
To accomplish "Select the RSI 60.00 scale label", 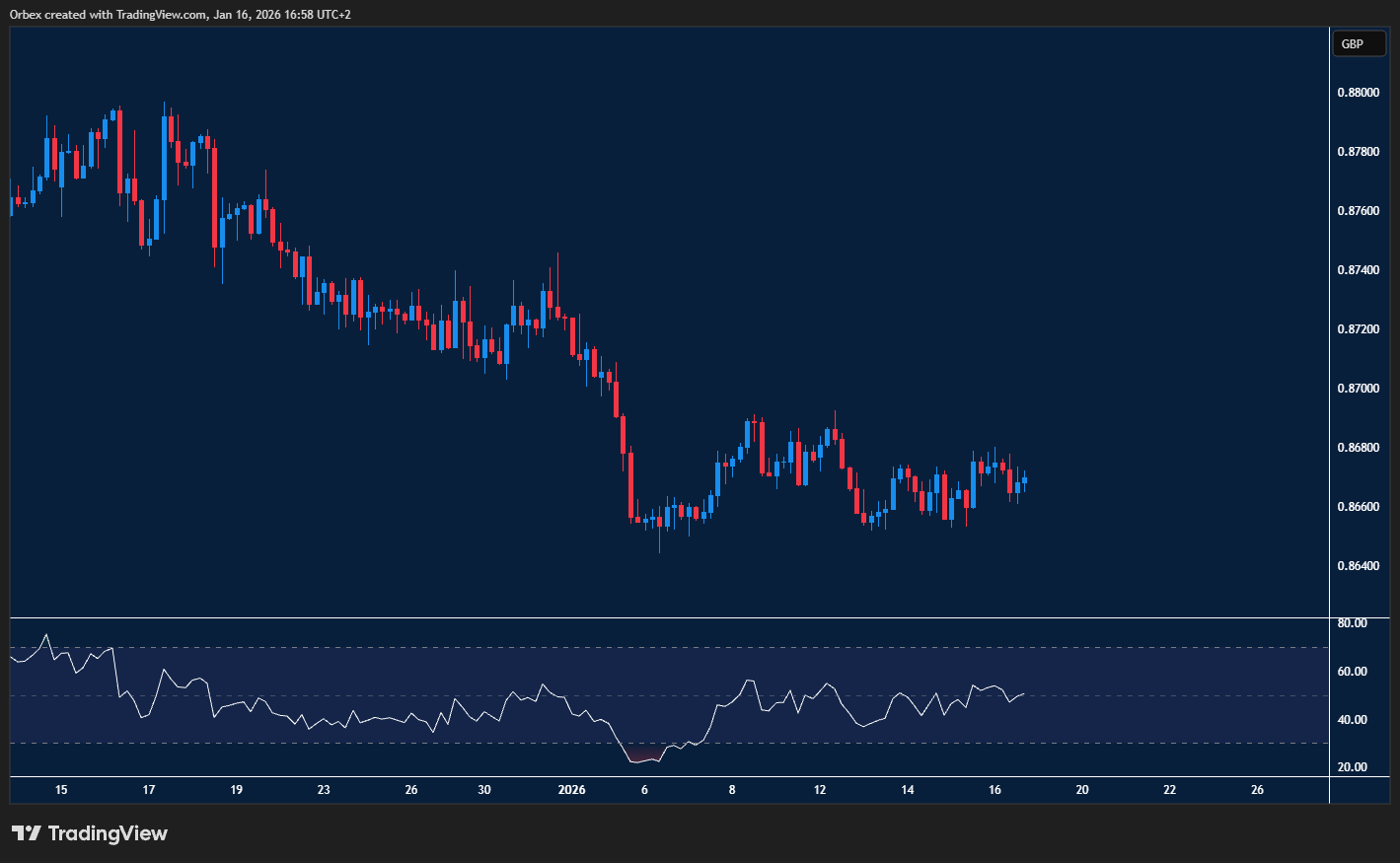I will point(1352,672).
